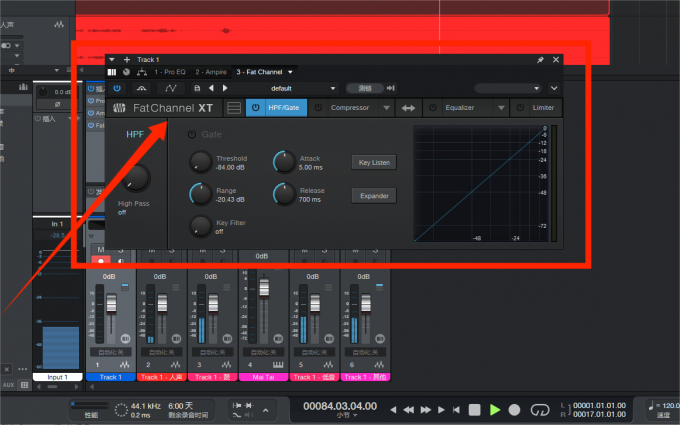This screenshot has height=425, width=680.
Task: Click the fast forward button in transport
Action: tap(426, 409)
